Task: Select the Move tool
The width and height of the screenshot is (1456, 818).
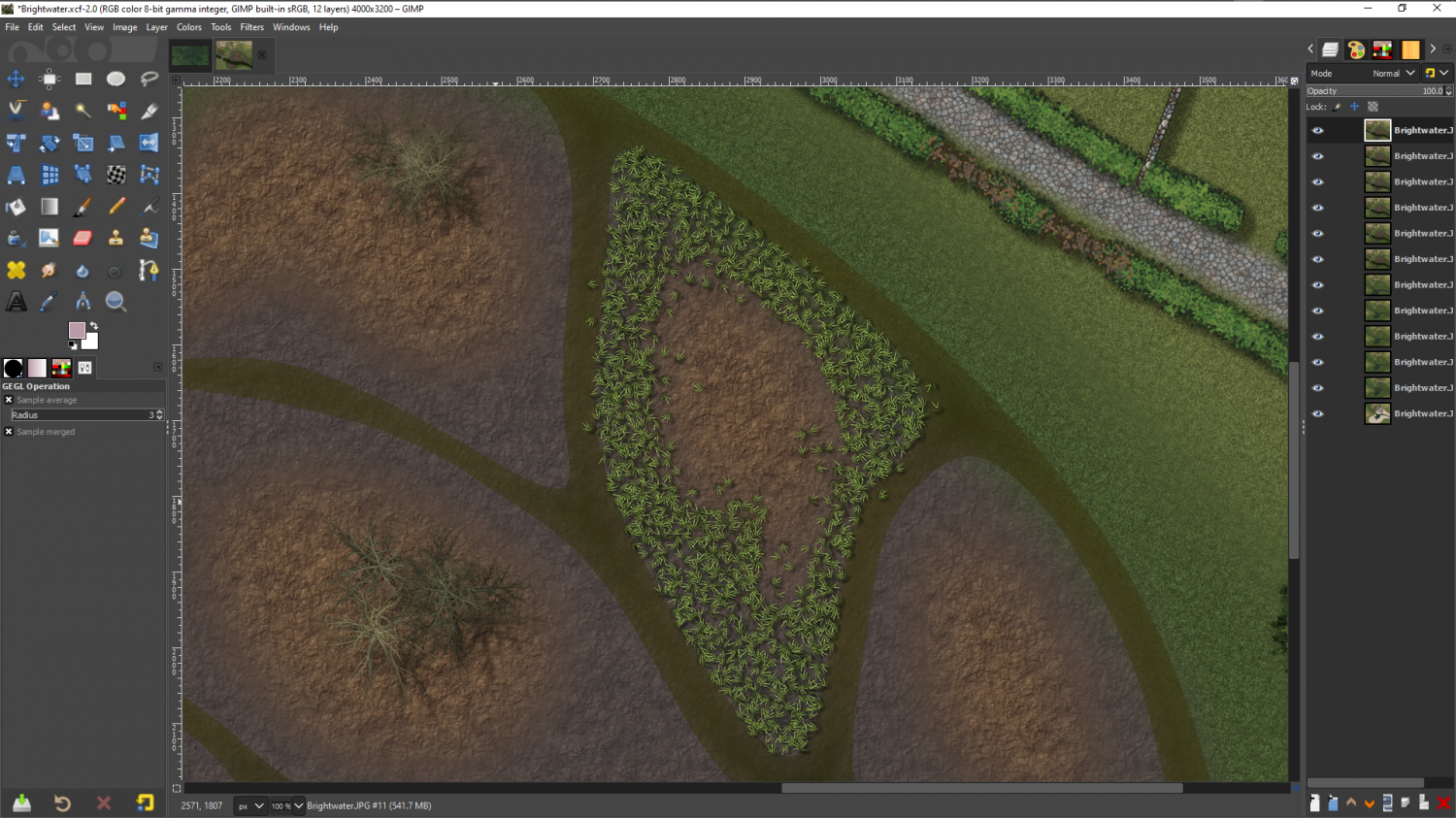Action: click(x=17, y=79)
